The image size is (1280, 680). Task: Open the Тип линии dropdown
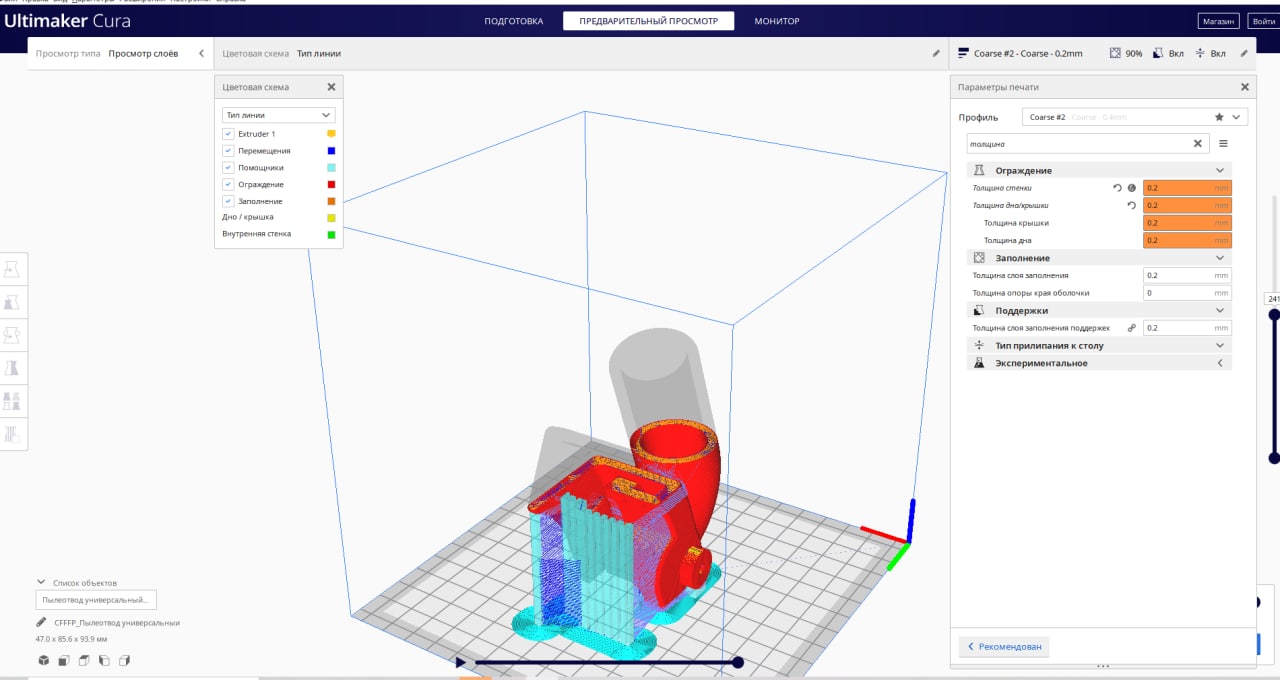(278, 115)
